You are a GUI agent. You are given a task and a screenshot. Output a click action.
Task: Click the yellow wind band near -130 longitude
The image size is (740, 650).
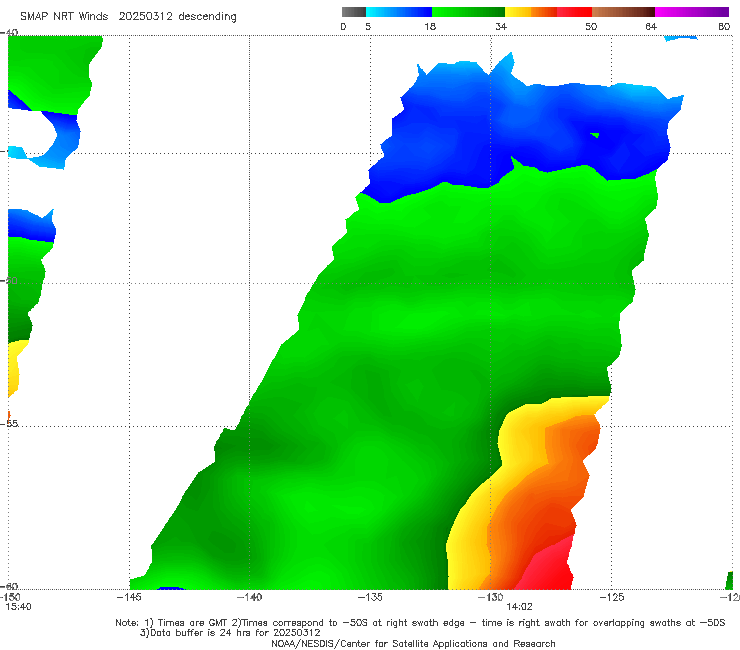pos(467,529)
